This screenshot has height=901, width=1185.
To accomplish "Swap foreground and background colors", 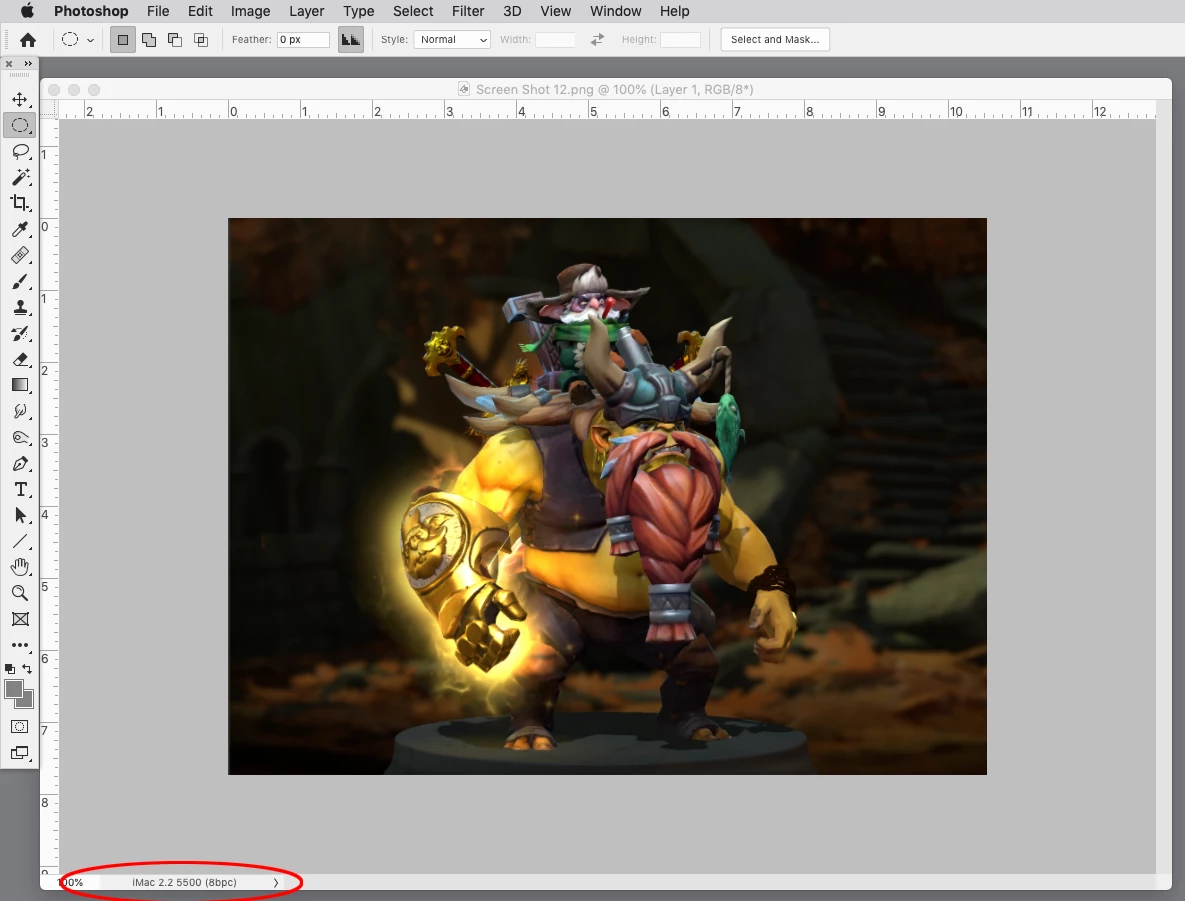I will [27, 669].
